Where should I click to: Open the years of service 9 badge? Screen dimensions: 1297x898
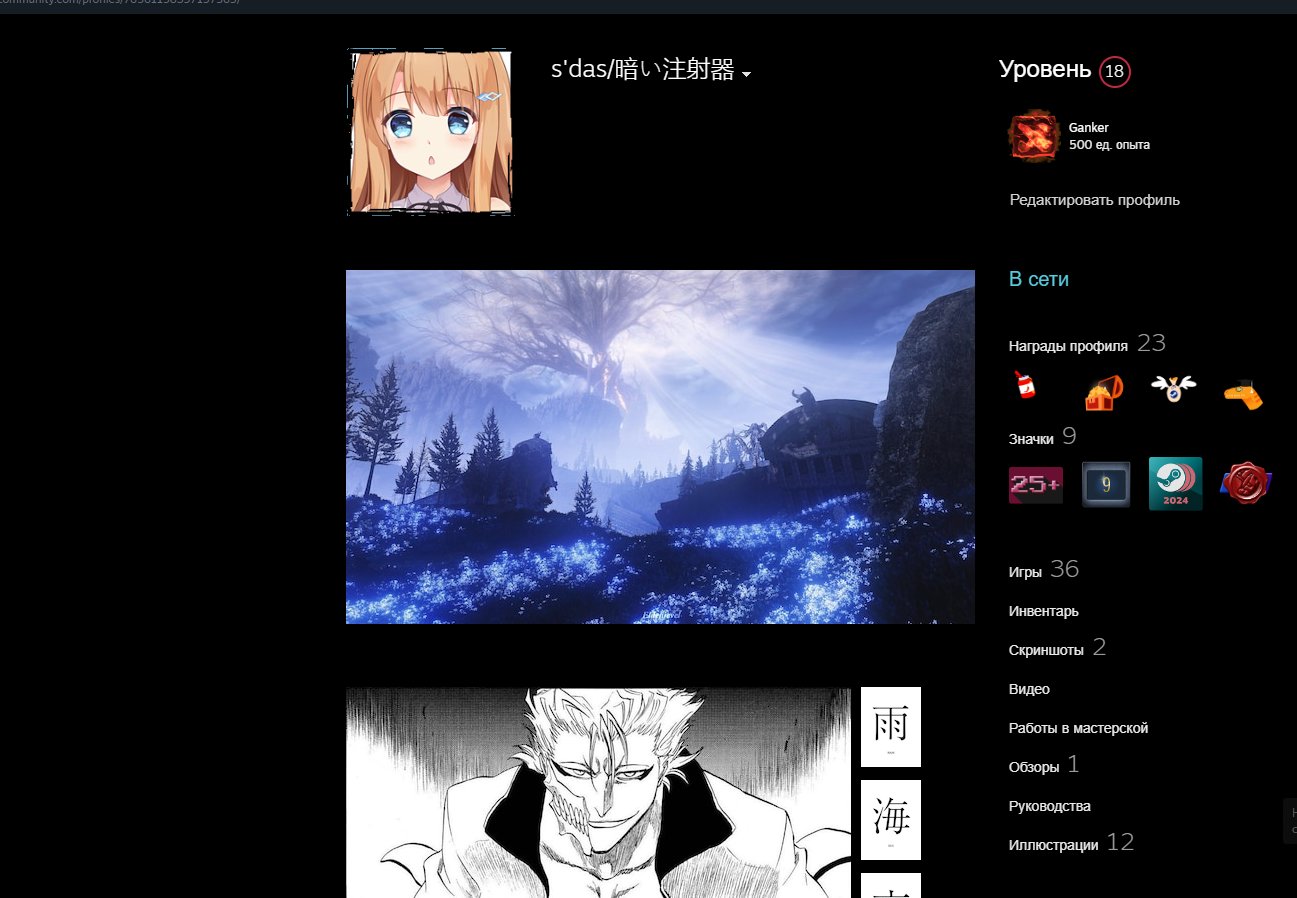pos(1106,484)
